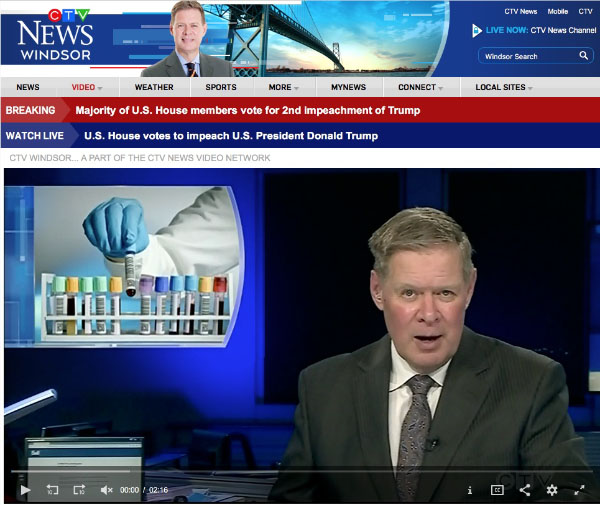Expand the More navigation dropdown
Image resolution: width=600 pixels, height=505 pixels.
[284, 87]
